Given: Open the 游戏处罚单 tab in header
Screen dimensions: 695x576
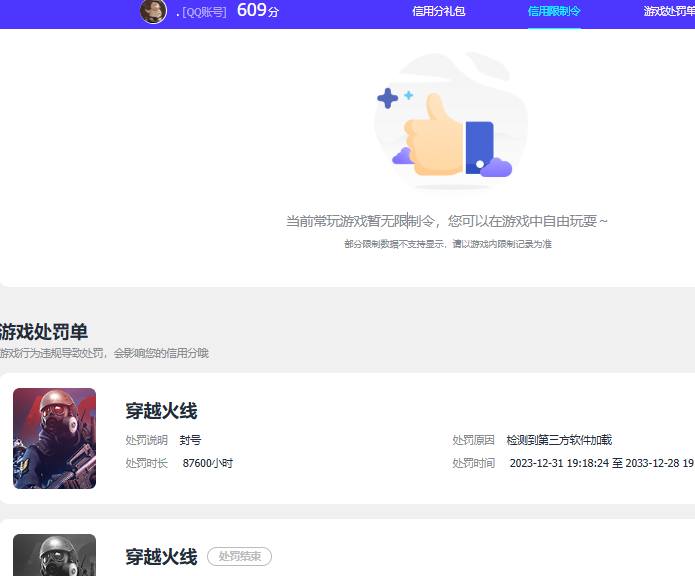Looking at the screenshot, I should click(669, 11).
